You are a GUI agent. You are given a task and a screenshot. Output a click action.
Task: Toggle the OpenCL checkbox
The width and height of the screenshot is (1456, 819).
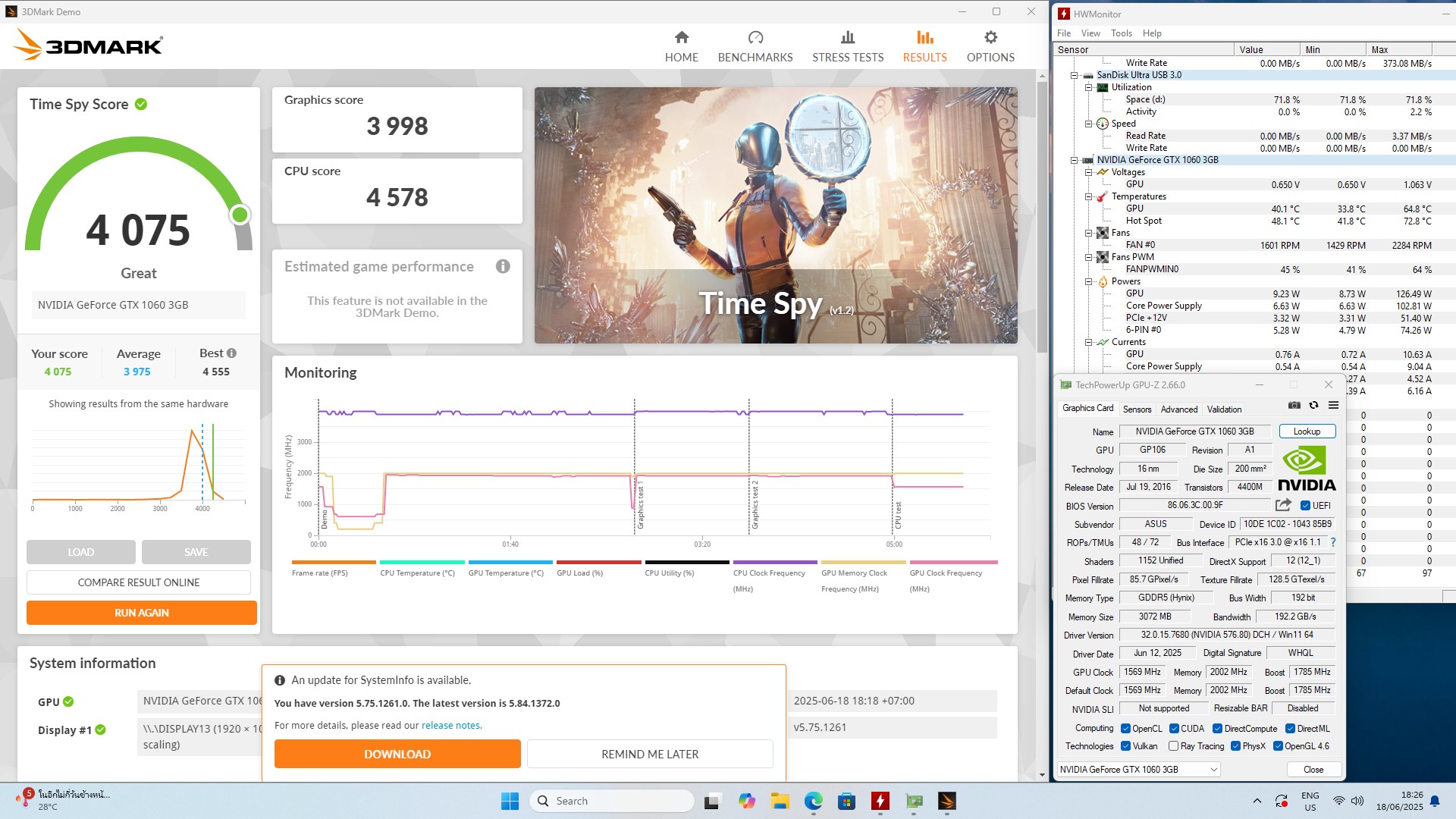click(x=1125, y=729)
